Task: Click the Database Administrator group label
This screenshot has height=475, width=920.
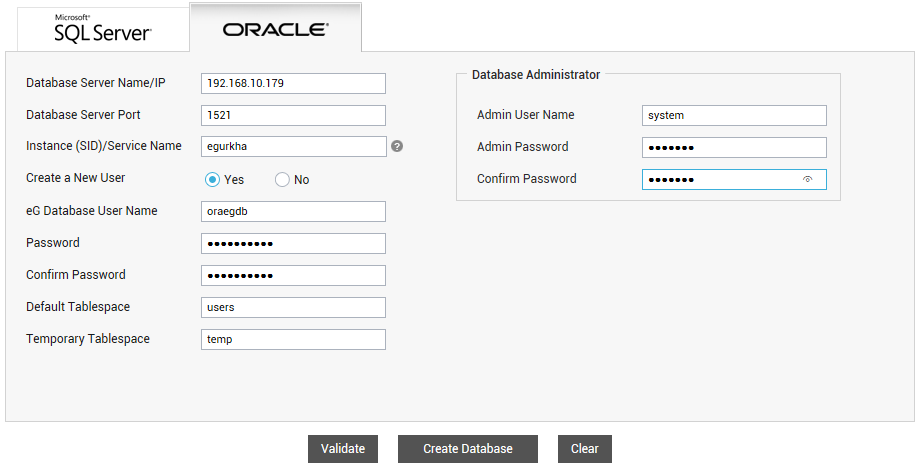Action: pos(536,74)
